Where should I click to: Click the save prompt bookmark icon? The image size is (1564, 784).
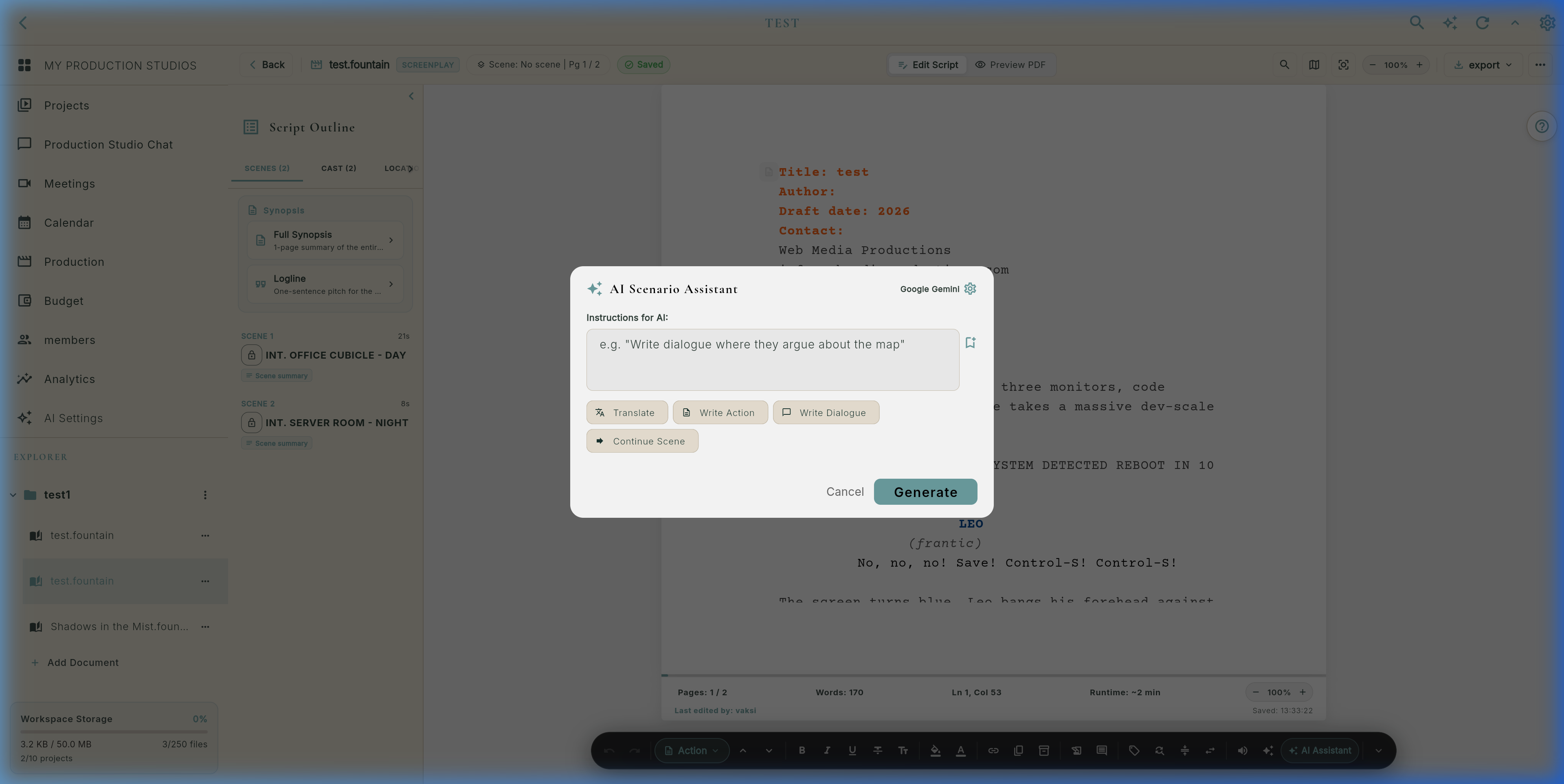pos(970,343)
